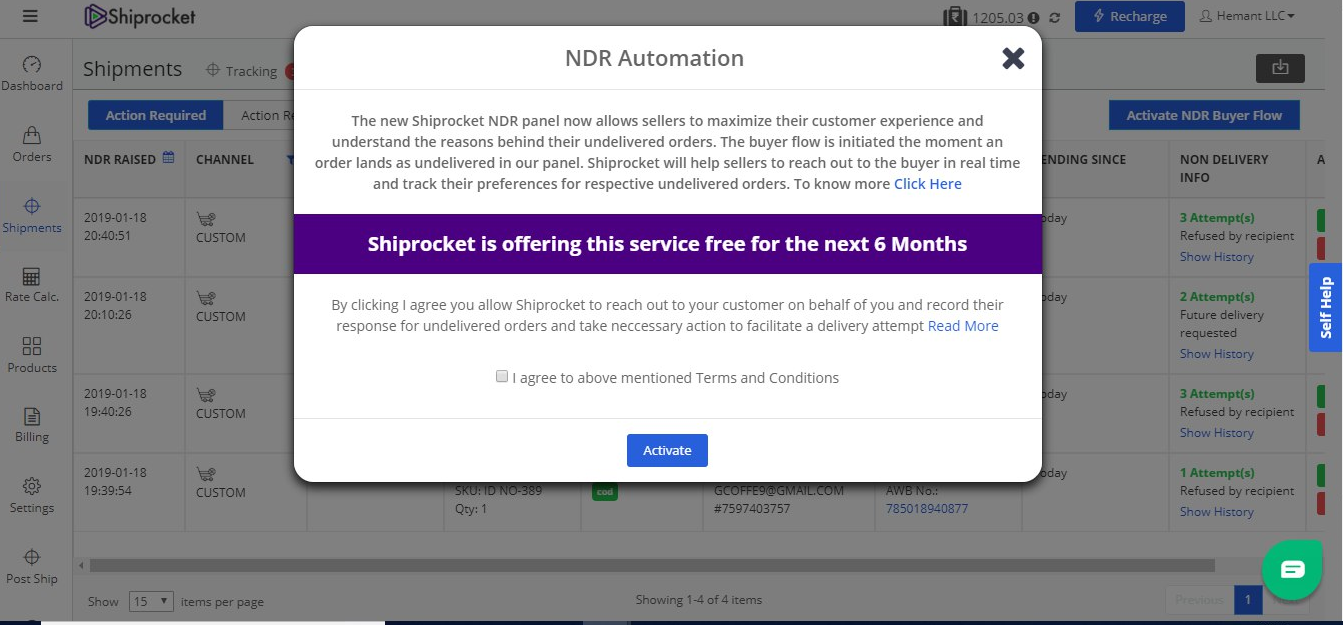The image size is (1343, 625).
Task: Click the download report icon button
Action: pos(1280,68)
